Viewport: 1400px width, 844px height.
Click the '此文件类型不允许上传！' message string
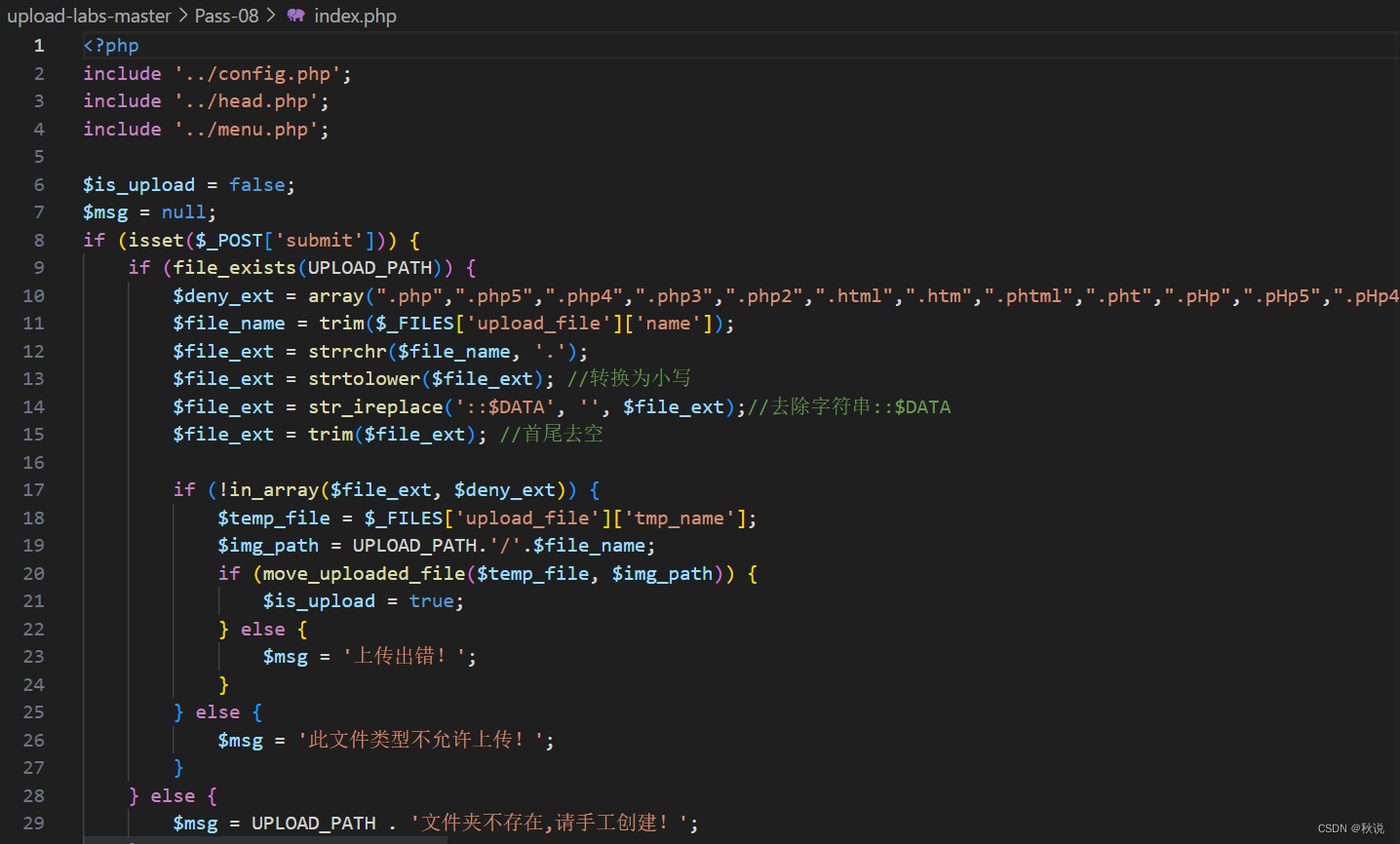[420, 741]
